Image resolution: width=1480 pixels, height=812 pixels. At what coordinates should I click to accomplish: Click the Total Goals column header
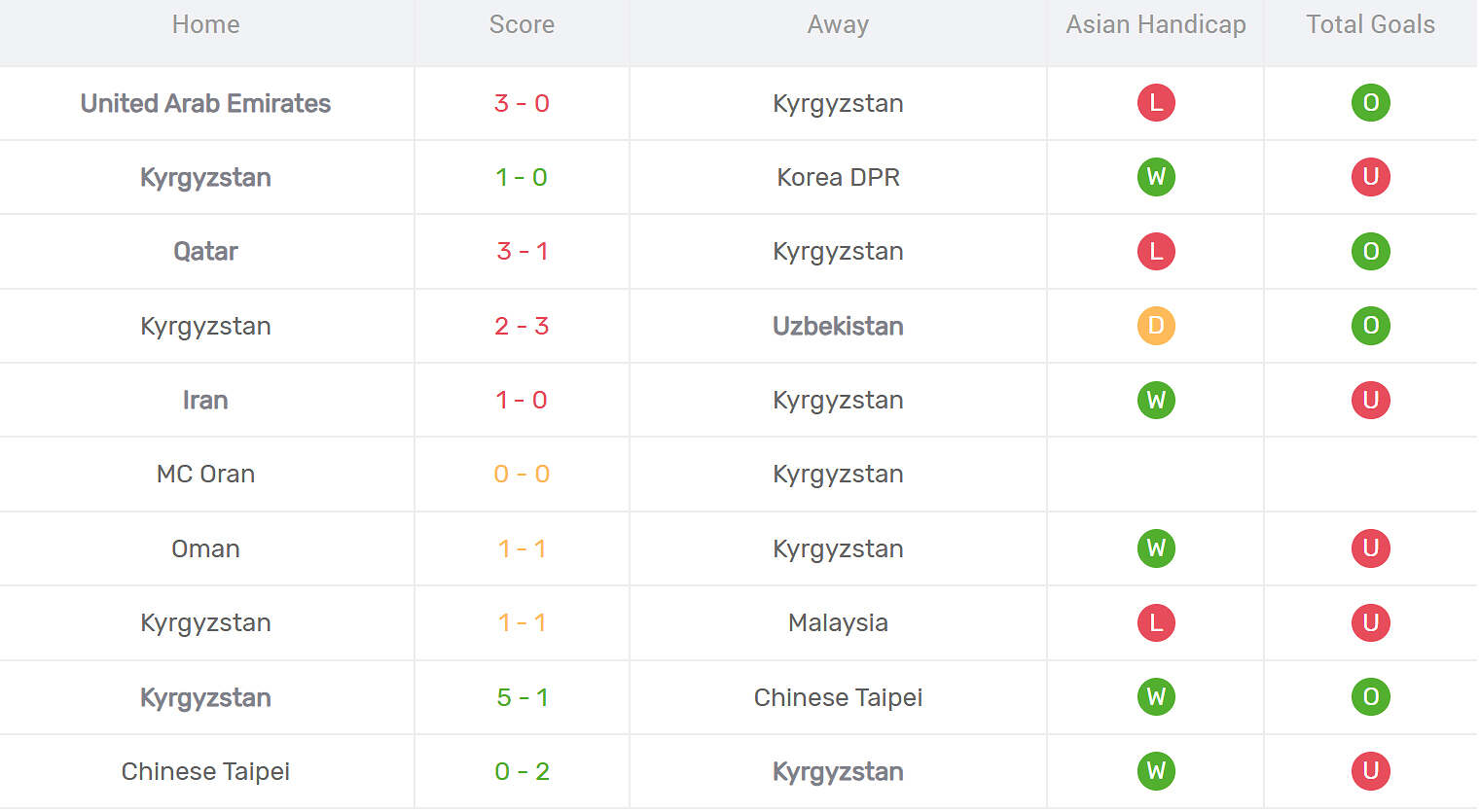[x=1370, y=24]
